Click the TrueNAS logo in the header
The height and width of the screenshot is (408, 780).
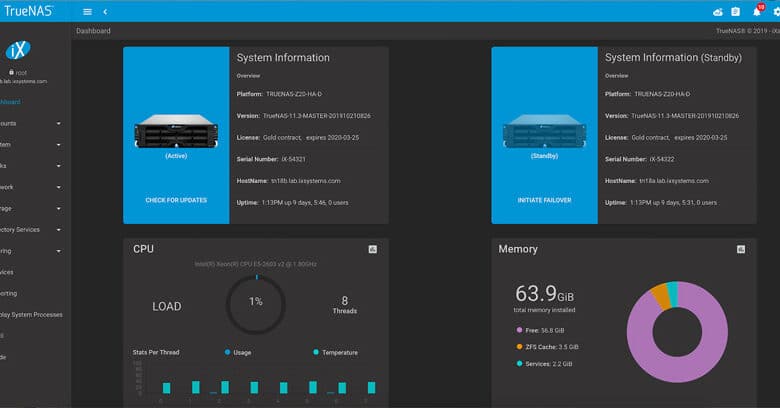pyautogui.click(x=28, y=11)
